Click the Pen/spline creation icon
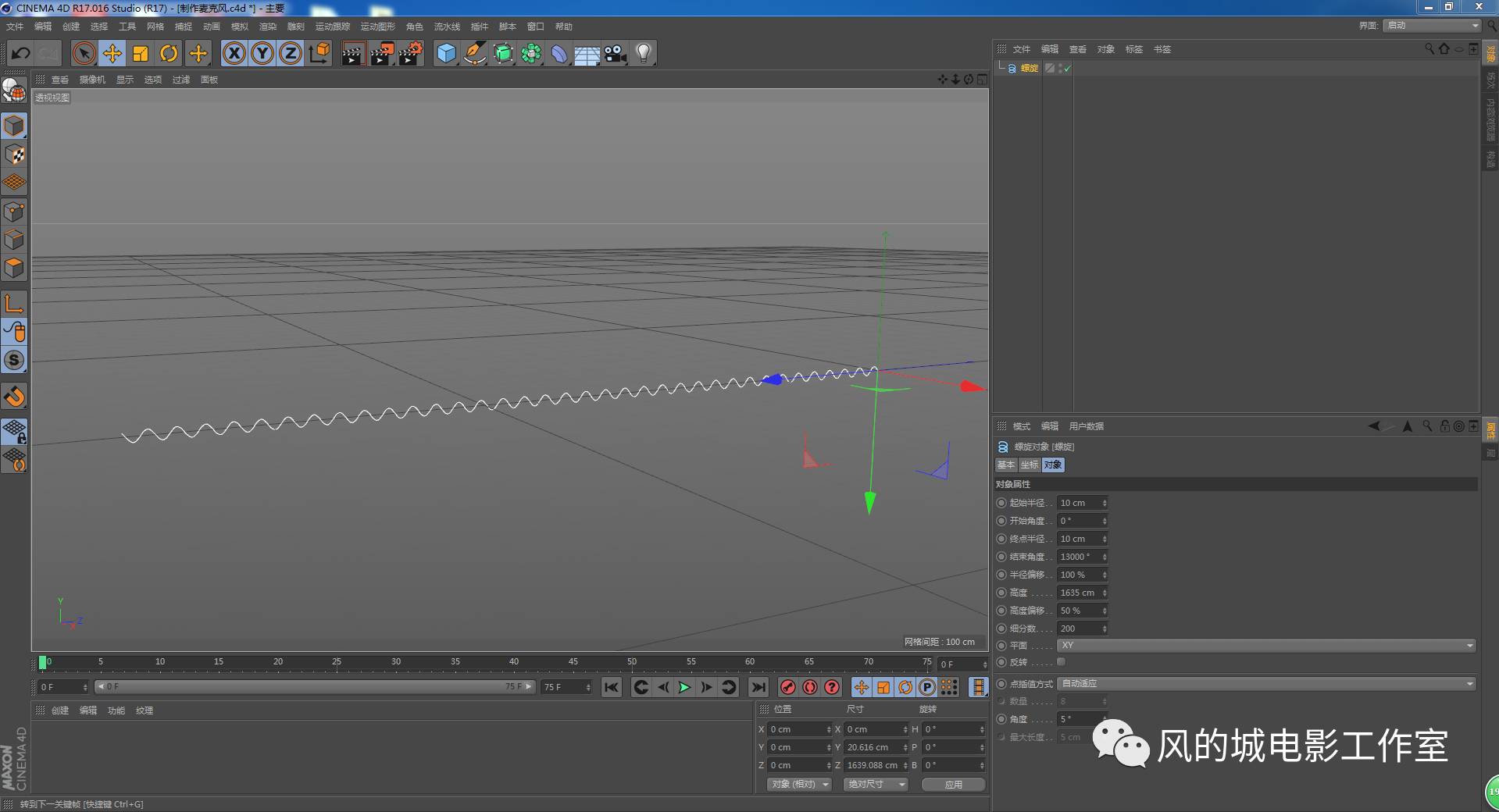This screenshot has height=812, width=1499. 474,53
